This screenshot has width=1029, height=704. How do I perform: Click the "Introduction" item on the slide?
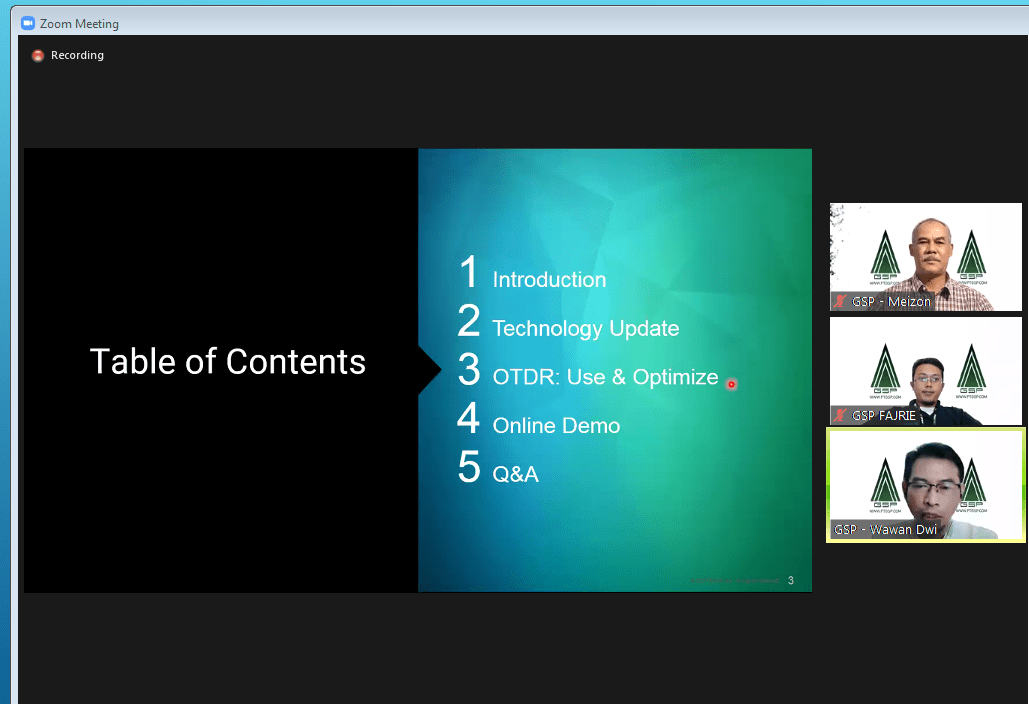click(x=549, y=280)
